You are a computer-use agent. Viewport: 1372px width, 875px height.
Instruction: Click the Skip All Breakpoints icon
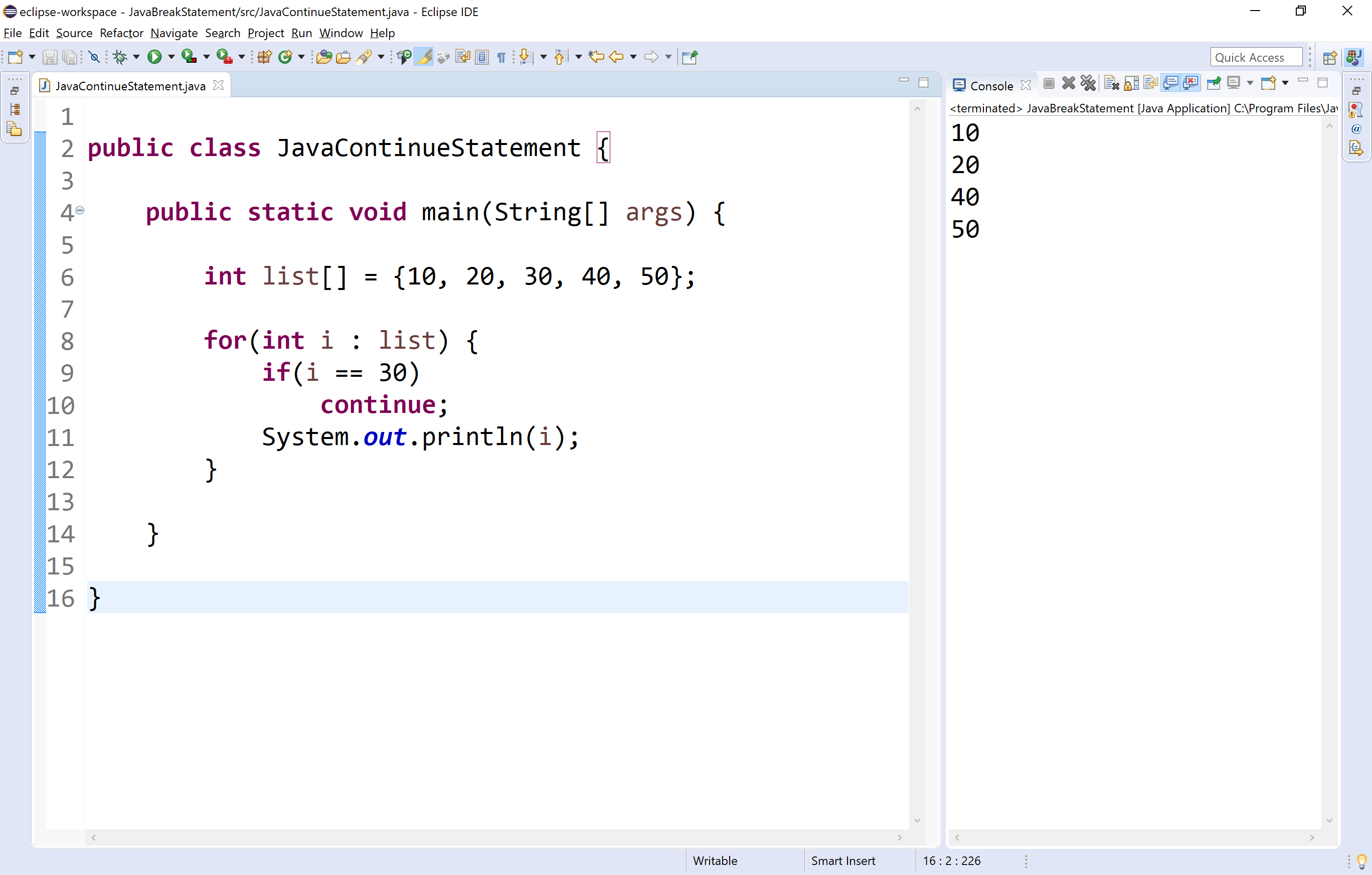pos(95,56)
